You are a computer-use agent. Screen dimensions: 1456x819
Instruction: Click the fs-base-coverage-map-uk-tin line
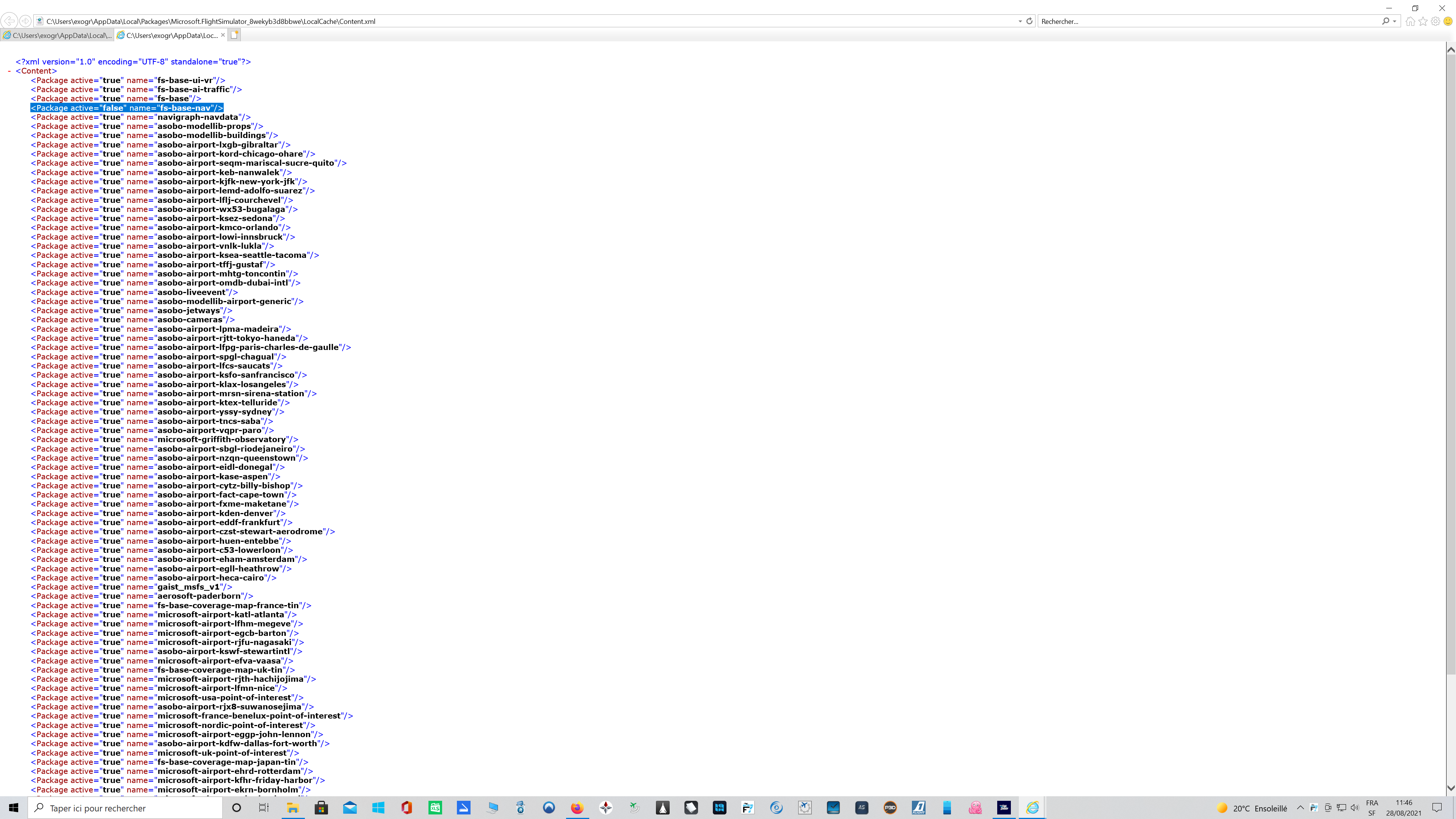163,670
